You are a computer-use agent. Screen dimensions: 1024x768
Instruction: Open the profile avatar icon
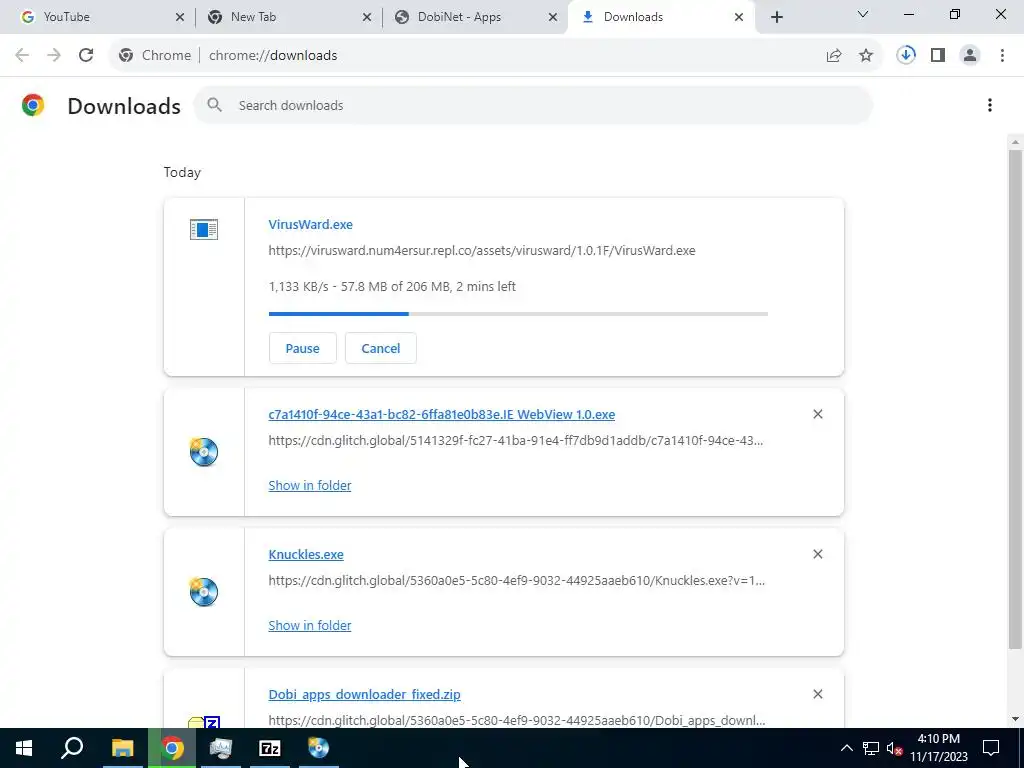970,56
